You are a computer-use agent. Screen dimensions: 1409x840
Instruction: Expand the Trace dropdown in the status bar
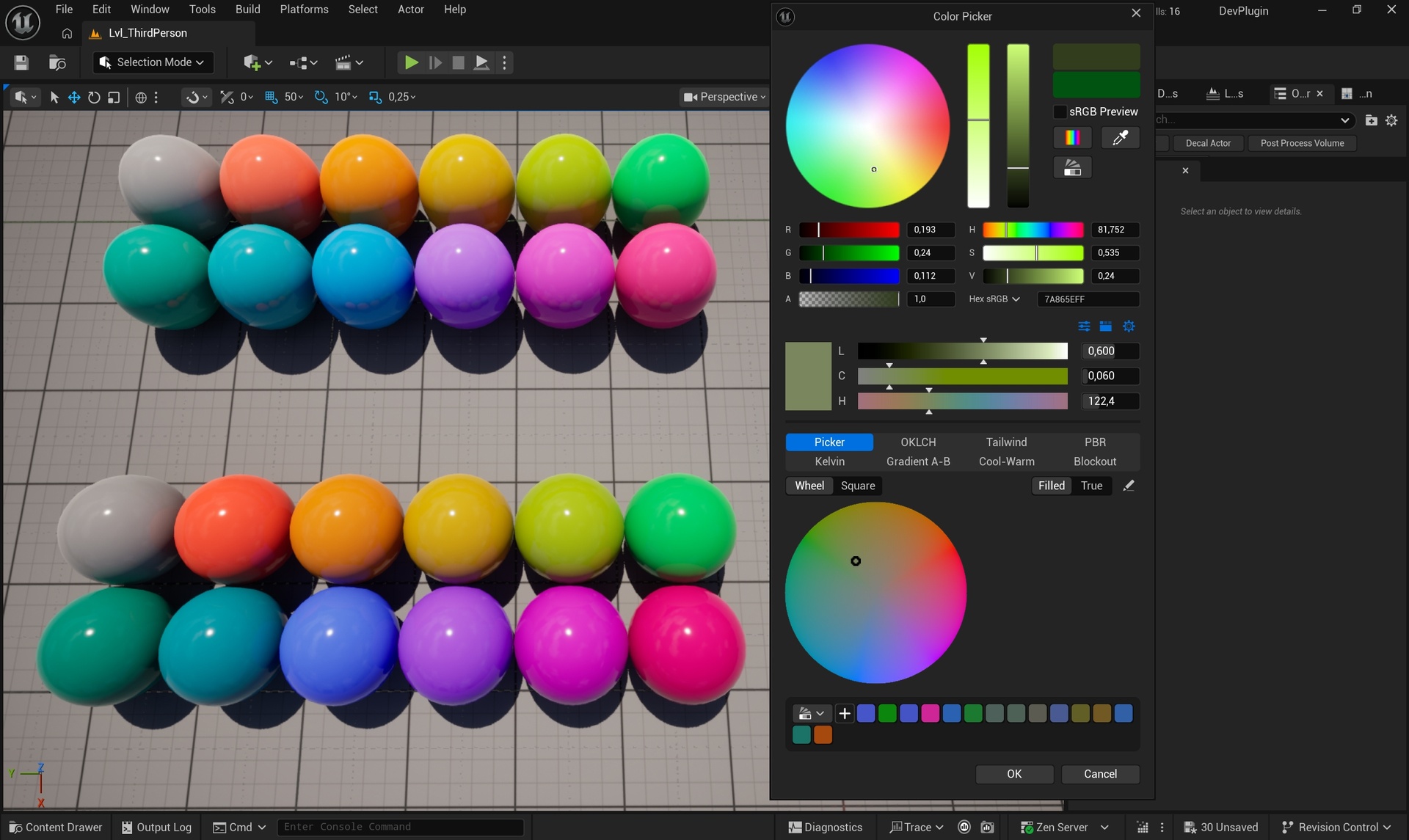pyautogui.click(x=916, y=828)
